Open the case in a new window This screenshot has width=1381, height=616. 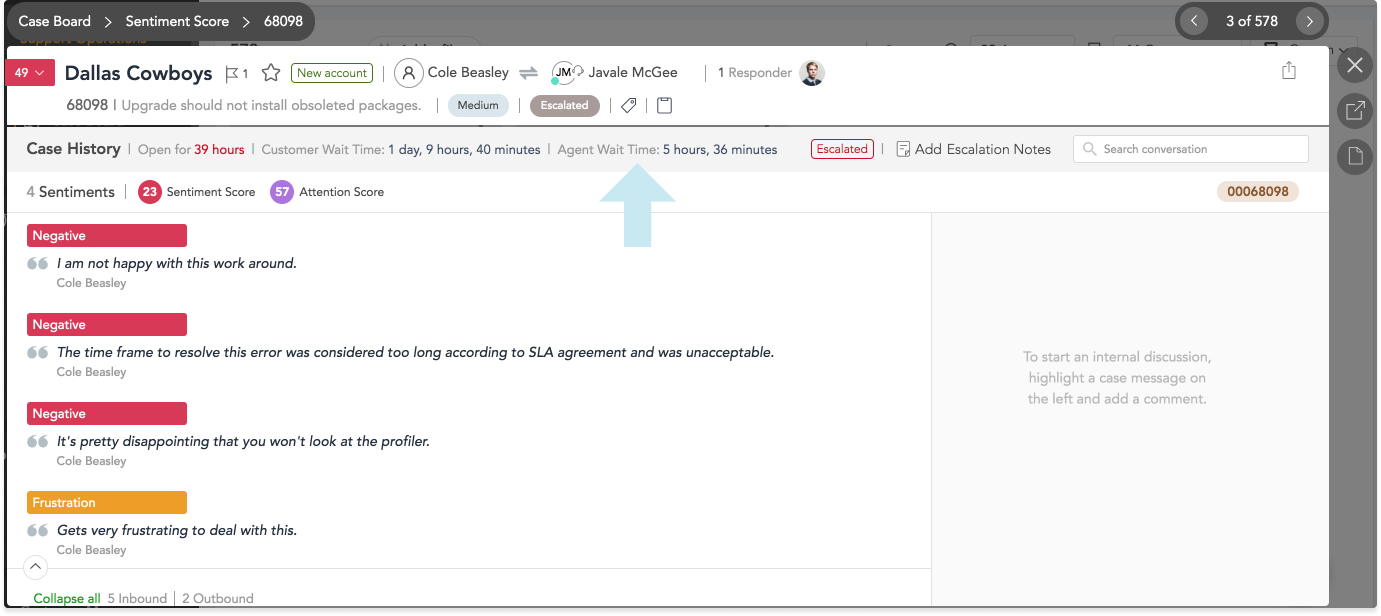tap(1354, 111)
